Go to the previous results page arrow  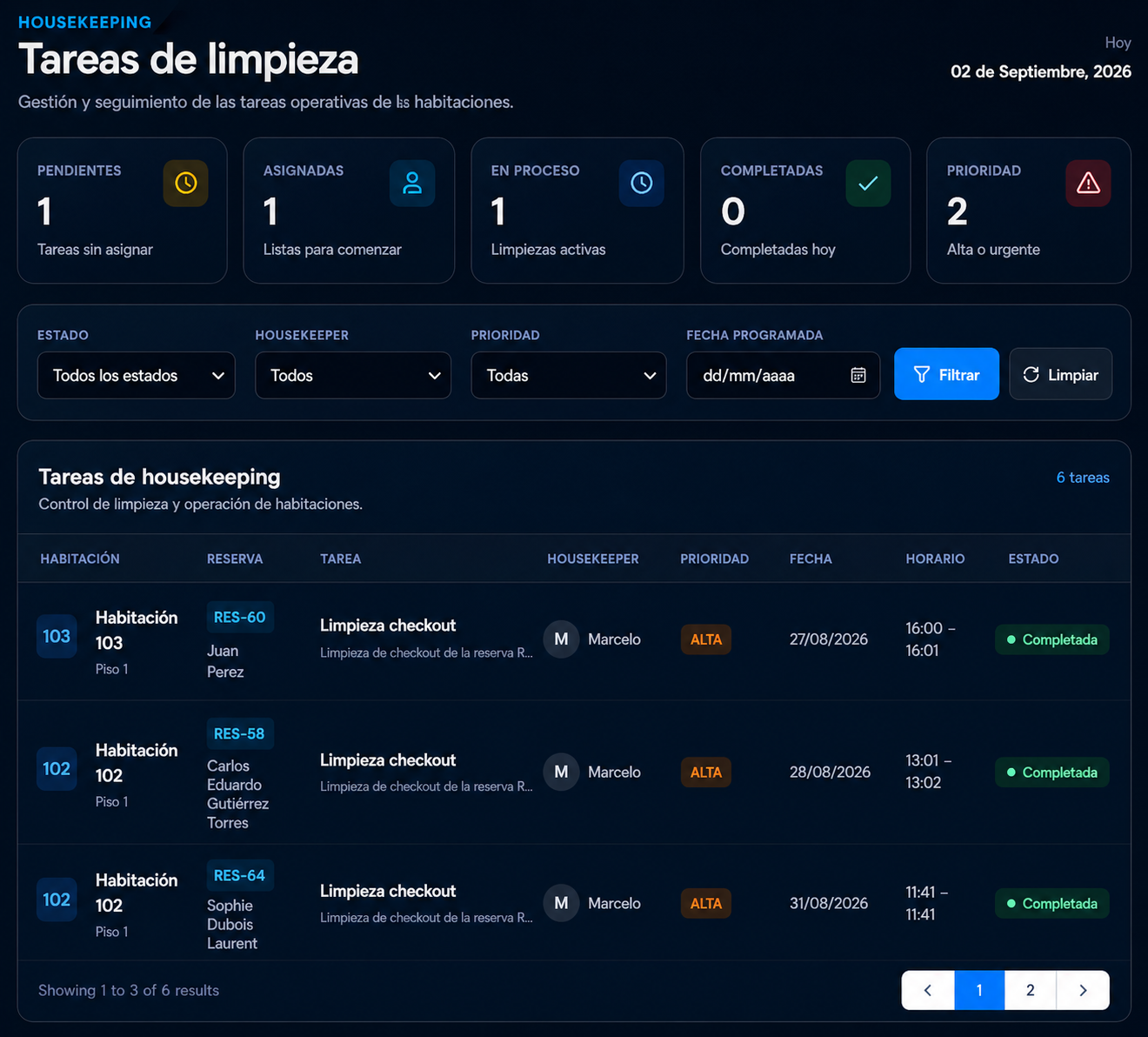click(x=928, y=990)
